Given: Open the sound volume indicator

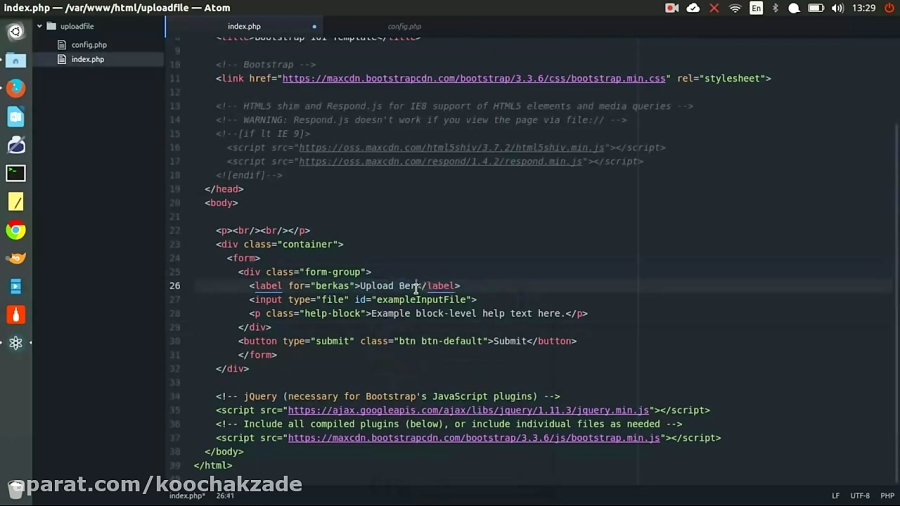Looking at the screenshot, I should coord(837,8).
